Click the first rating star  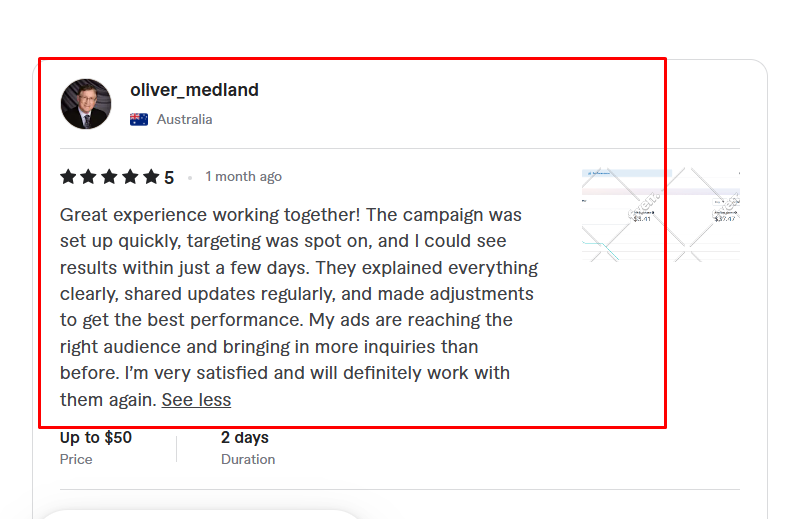point(68,177)
